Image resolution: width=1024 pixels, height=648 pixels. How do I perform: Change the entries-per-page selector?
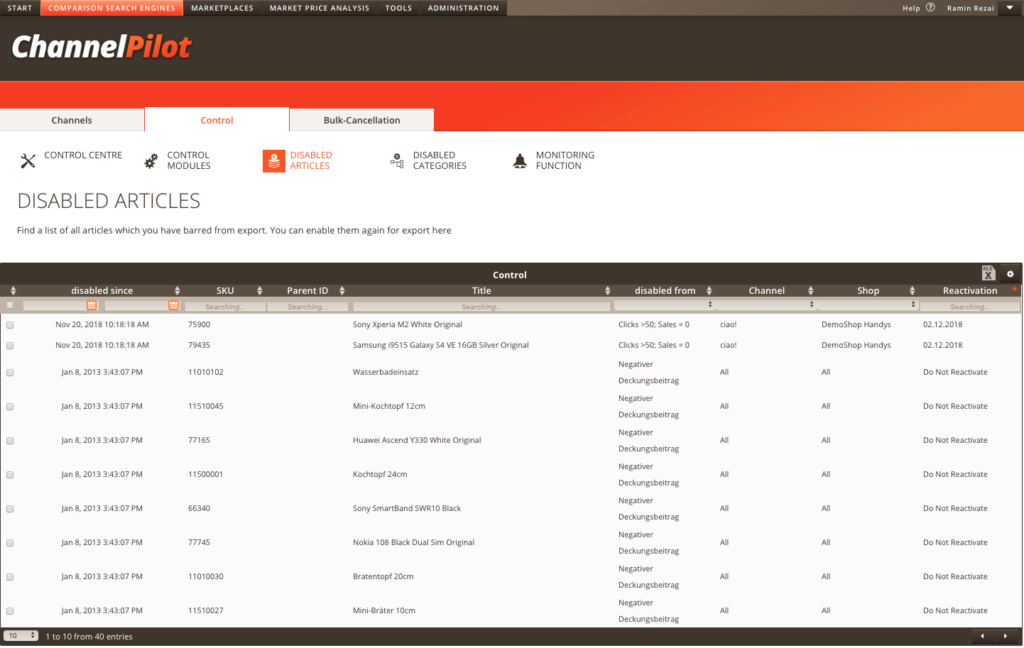click(20, 636)
